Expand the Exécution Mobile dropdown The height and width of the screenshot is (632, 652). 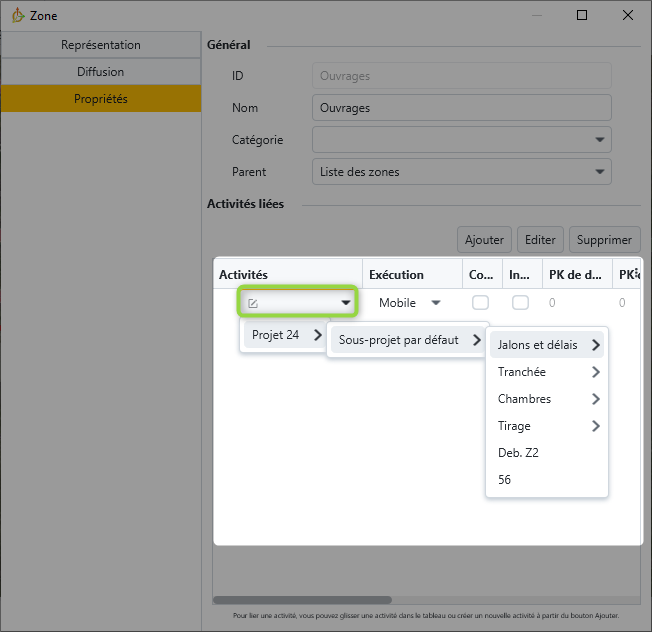436,303
